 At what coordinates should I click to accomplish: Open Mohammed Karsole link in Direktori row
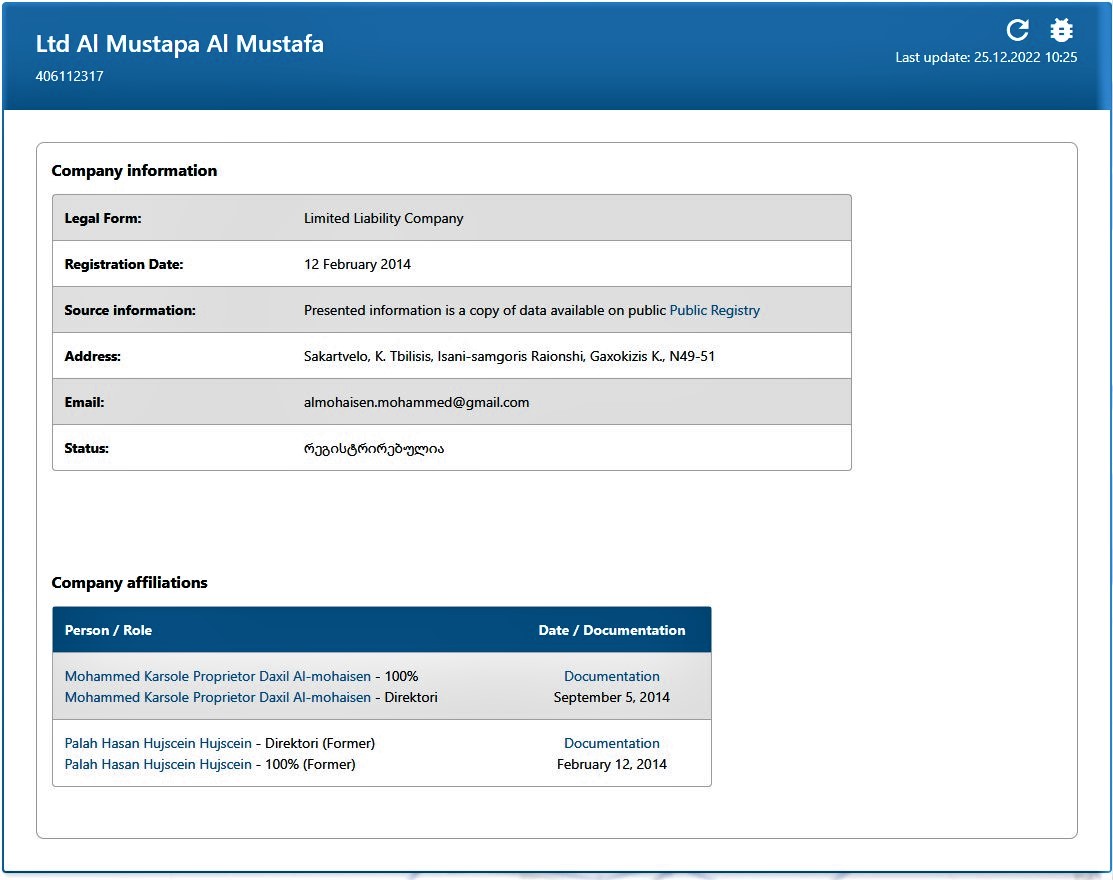217,697
